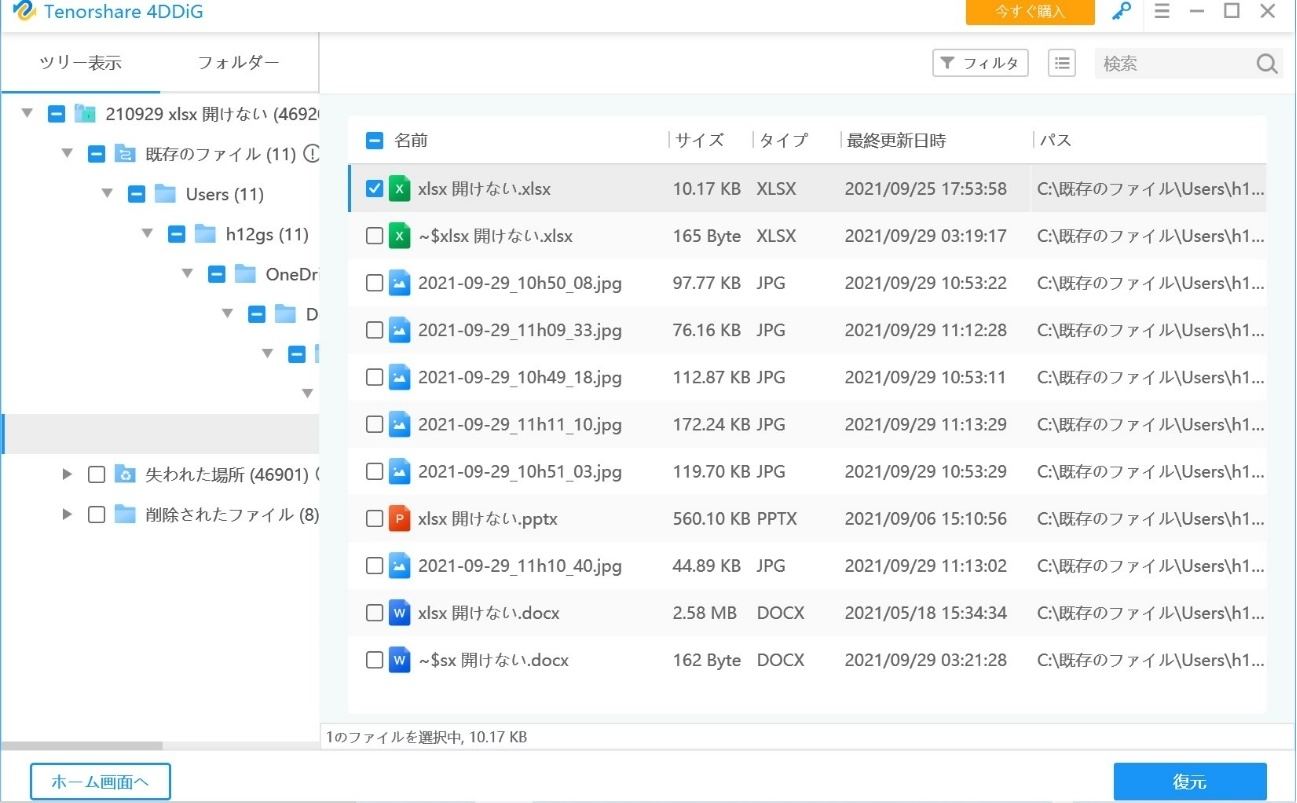Check the 2021-09-29_10h49_18.jpg checkbox
This screenshot has height=803, width=1297.
click(374, 377)
